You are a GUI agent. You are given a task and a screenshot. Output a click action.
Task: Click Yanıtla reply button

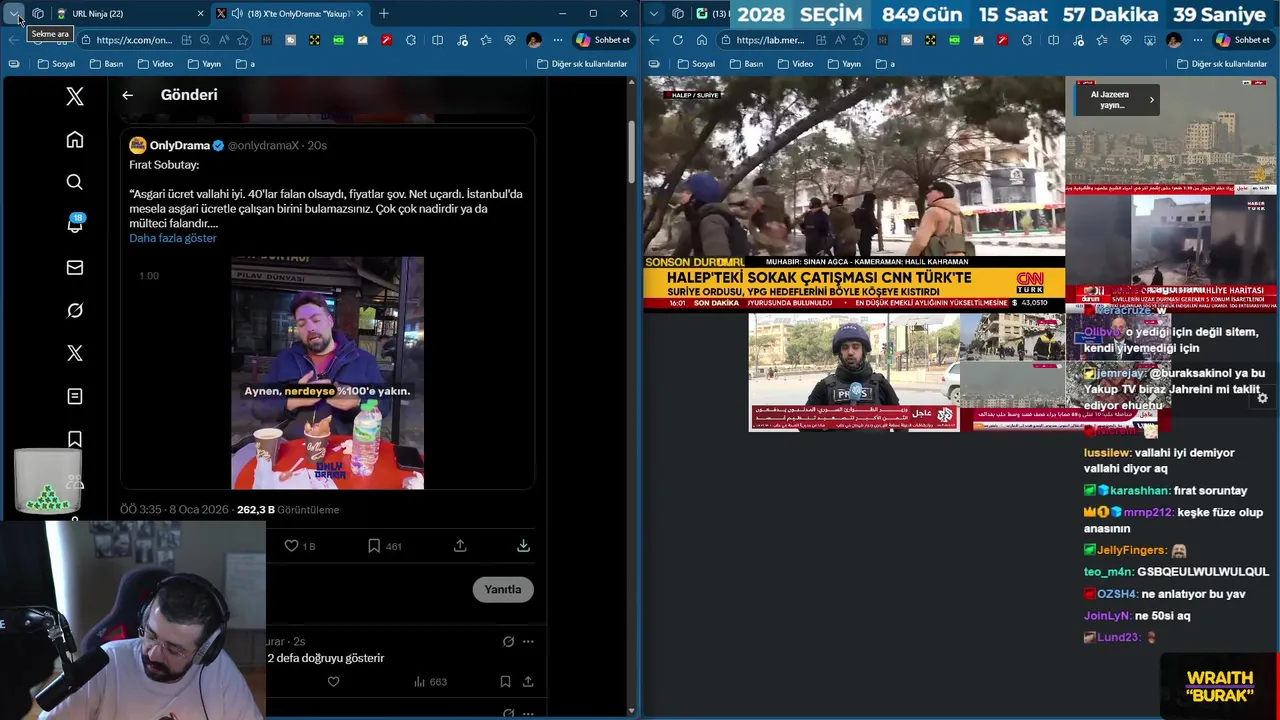503,589
